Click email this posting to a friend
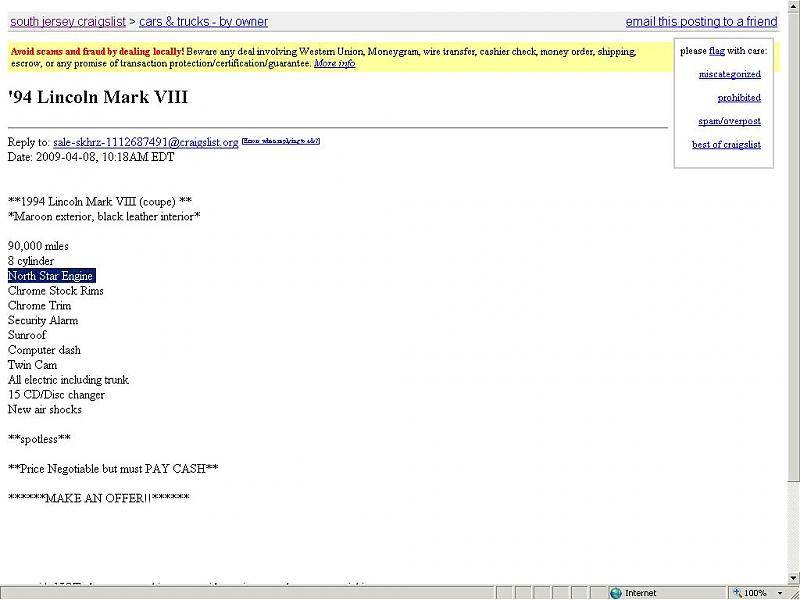Viewport: 800px width, 600px height. 701,22
